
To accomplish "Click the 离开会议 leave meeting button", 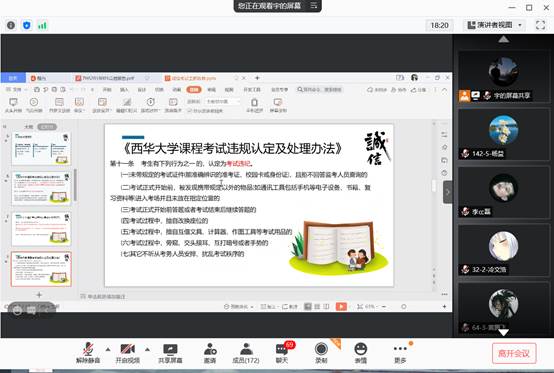I will [514, 353].
